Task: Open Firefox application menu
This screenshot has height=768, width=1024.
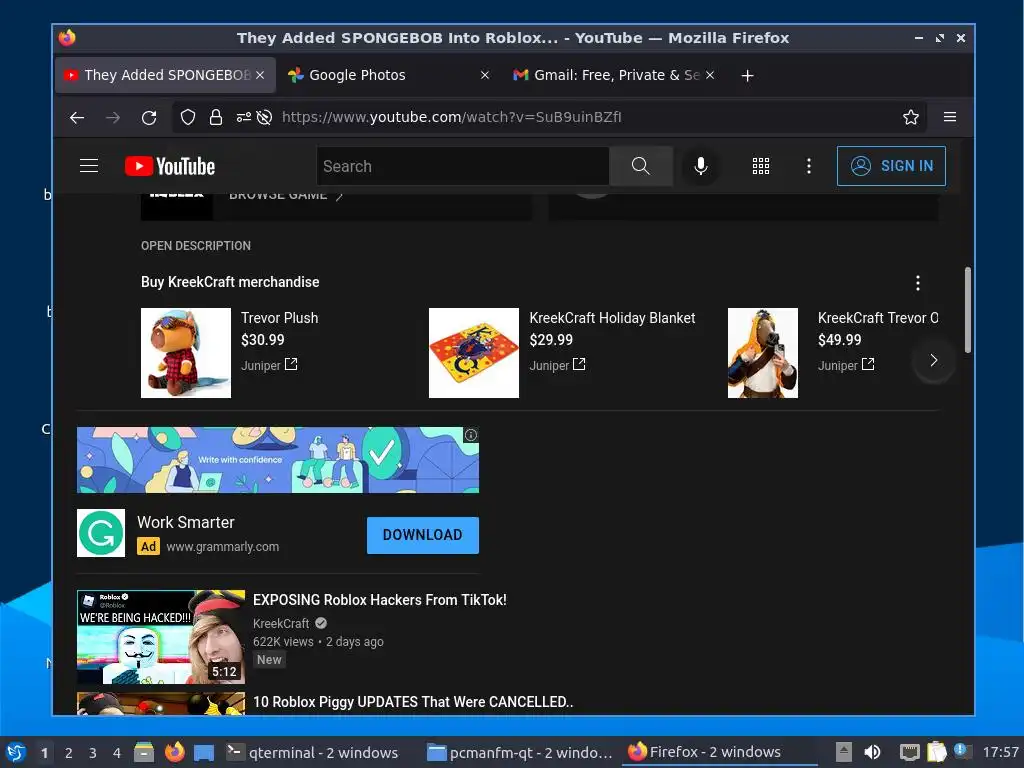Action: (950, 117)
